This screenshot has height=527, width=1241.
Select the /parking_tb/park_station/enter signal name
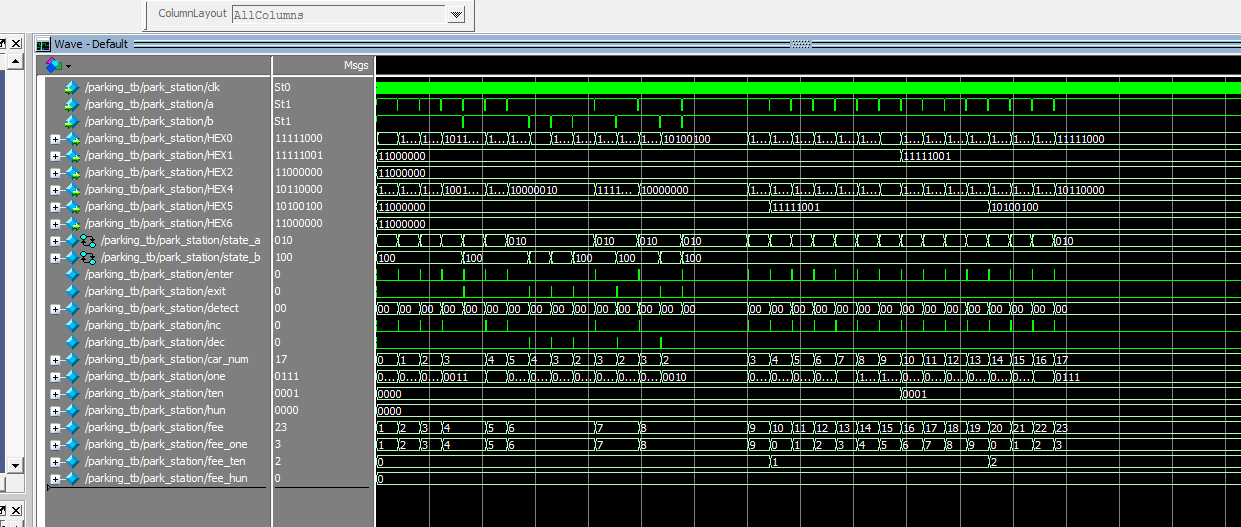coord(159,275)
